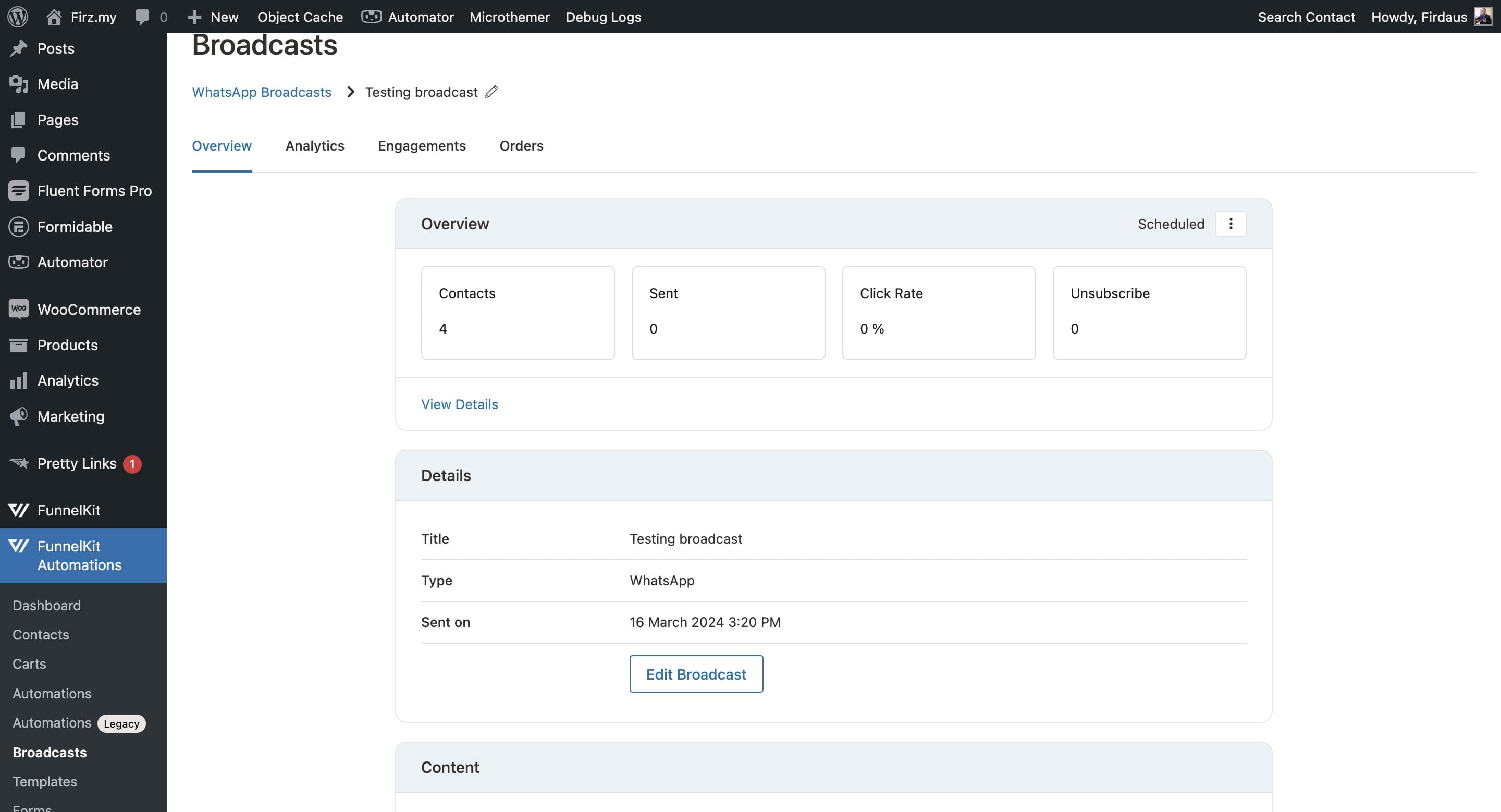The width and height of the screenshot is (1501, 812).
Task: Open Microthemer in admin bar
Action: (510, 17)
